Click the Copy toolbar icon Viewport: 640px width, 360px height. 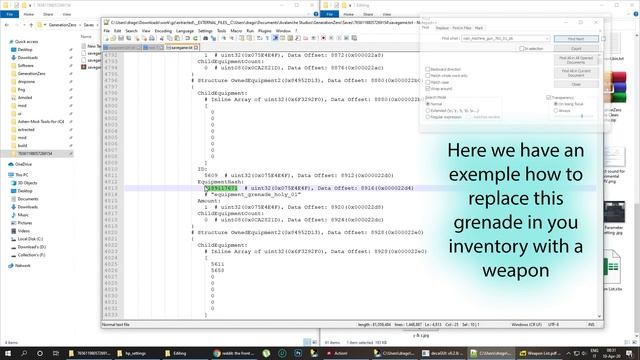(169, 38)
